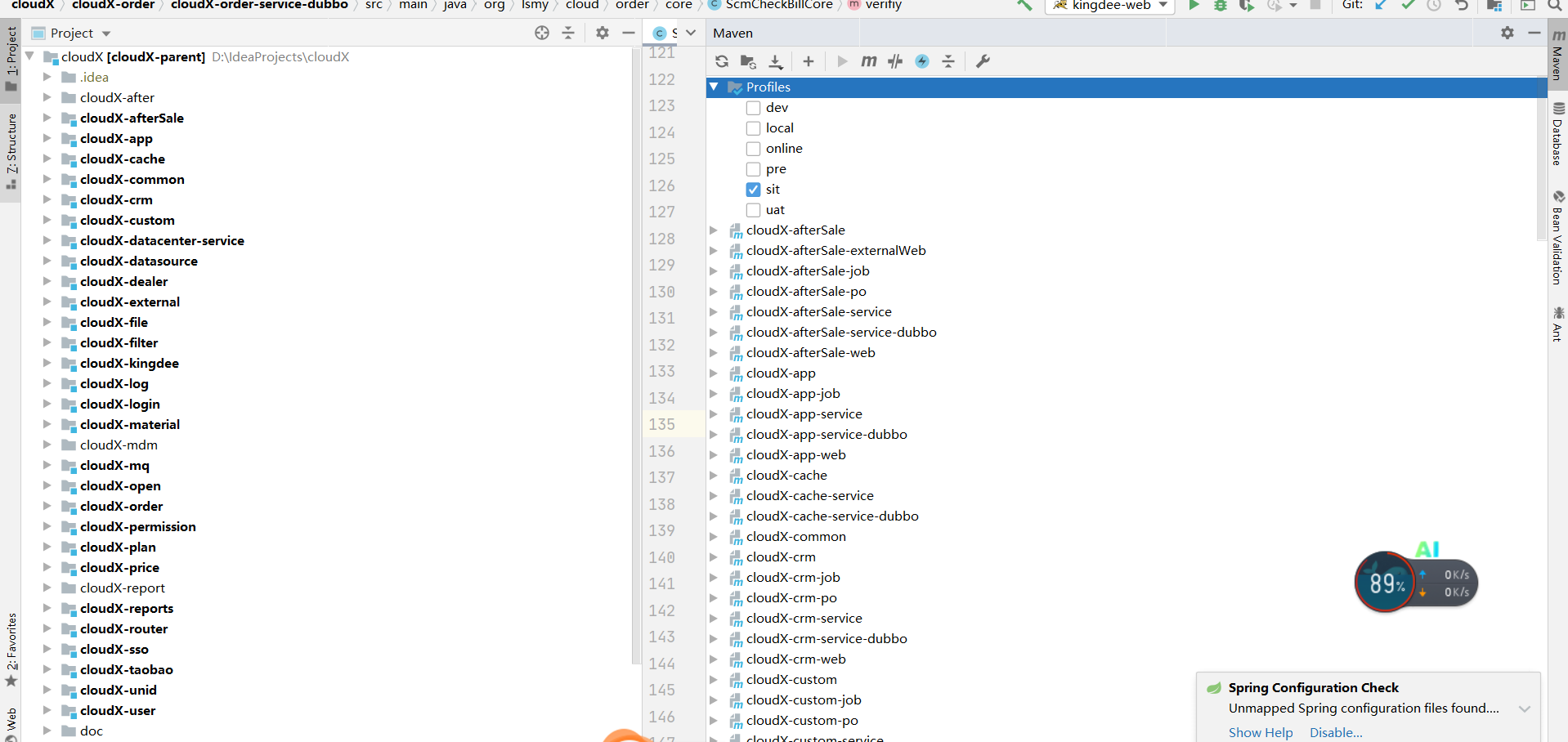The image size is (1568, 742).
Task: Open the Database side tab
Action: [x=1558, y=135]
